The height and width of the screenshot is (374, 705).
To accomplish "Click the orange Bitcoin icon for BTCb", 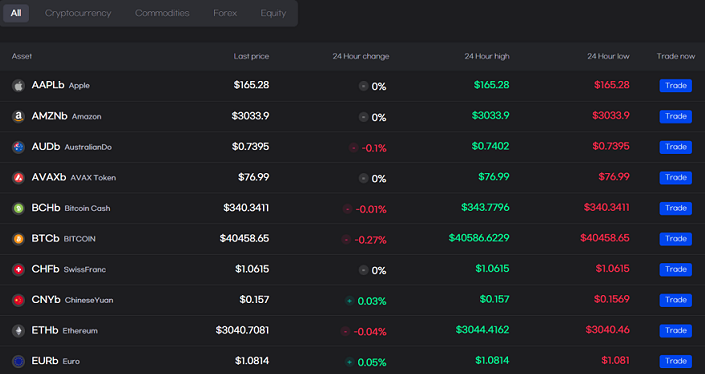I will [x=18, y=239].
